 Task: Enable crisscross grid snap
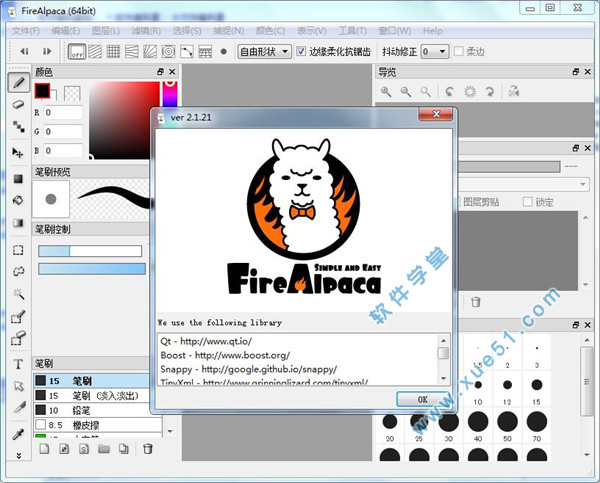coord(113,51)
